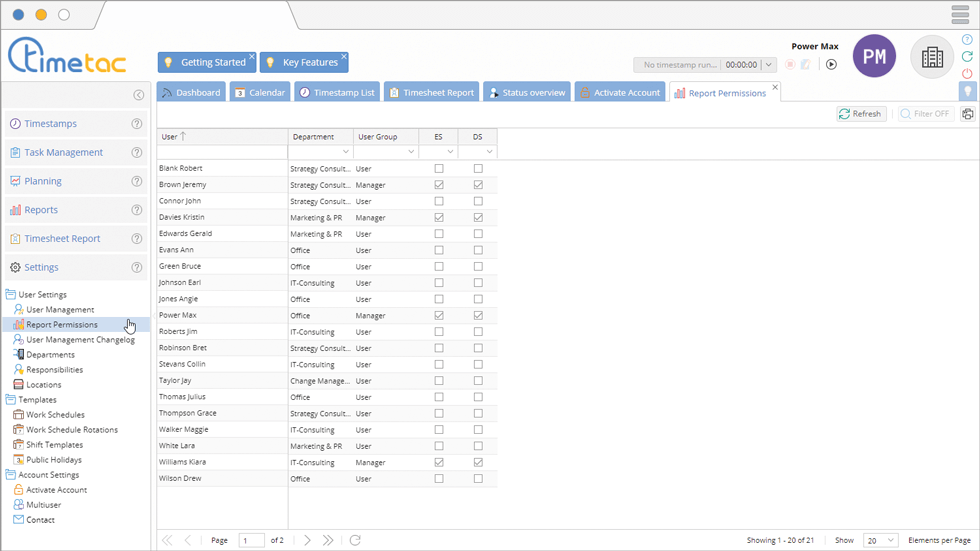Viewport: 980px width, 551px height.
Task: Close the Key Features hint tab
Action: pyautogui.click(x=344, y=56)
